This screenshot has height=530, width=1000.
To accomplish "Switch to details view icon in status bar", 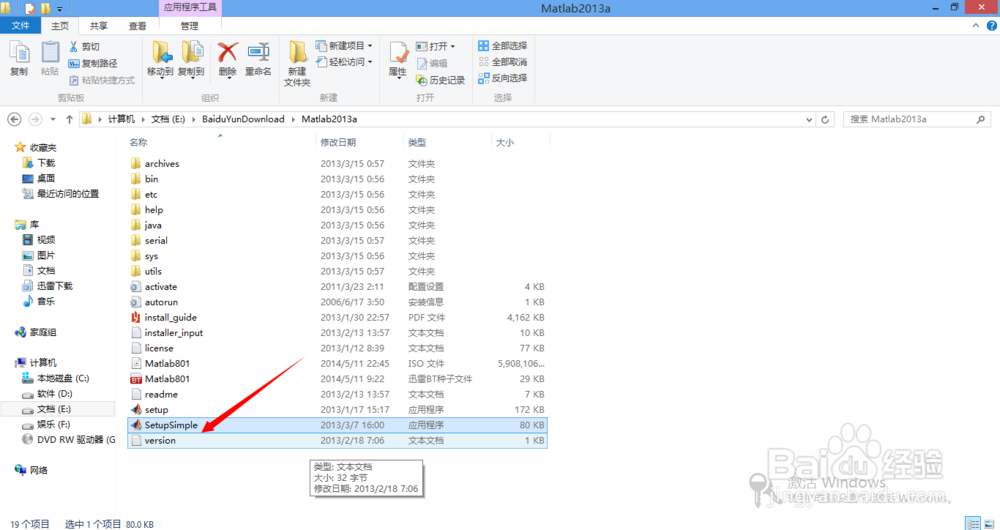I will point(973,523).
